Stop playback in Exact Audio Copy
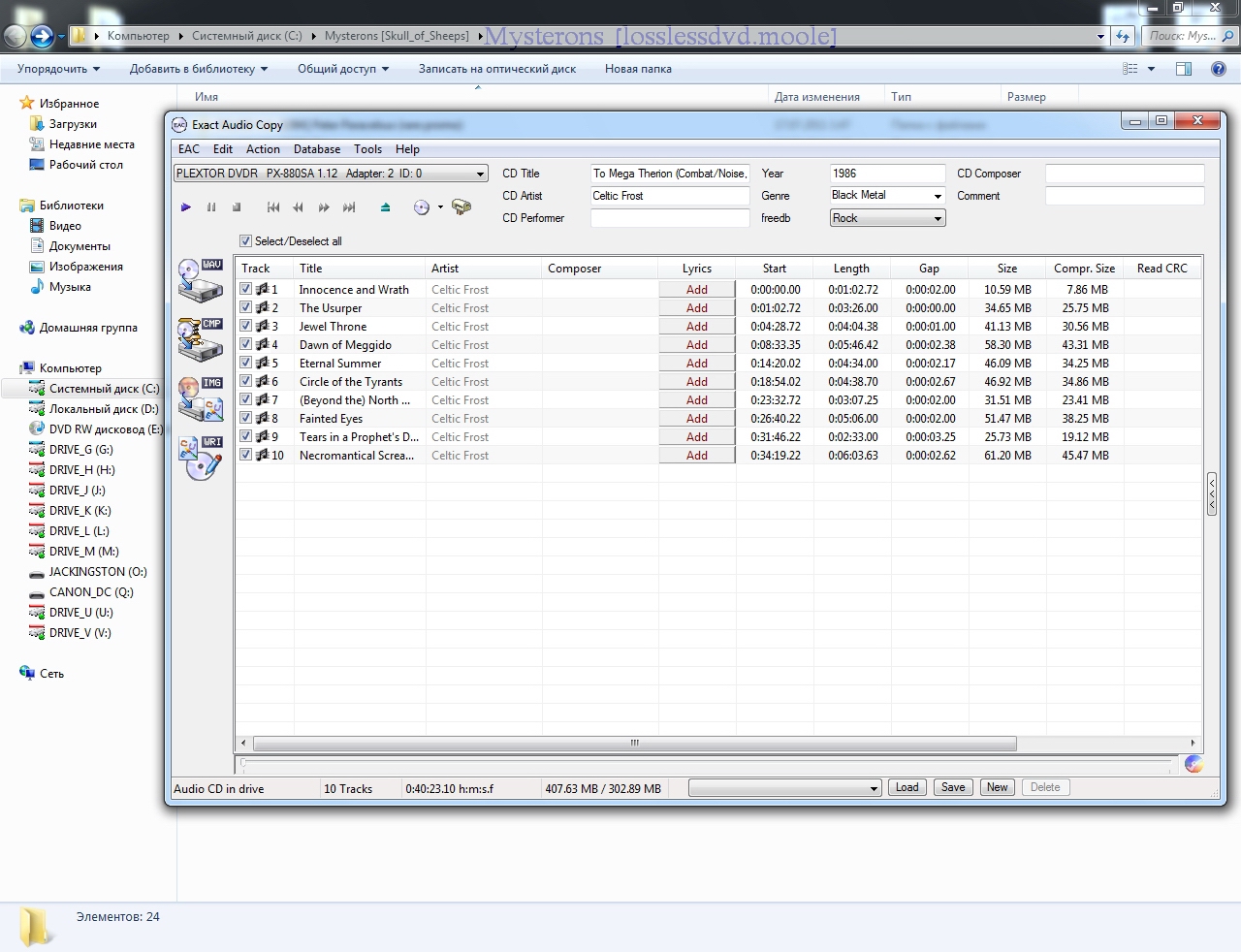The height and width of the screenshot is (952, 1241). (x=237, y=207)
